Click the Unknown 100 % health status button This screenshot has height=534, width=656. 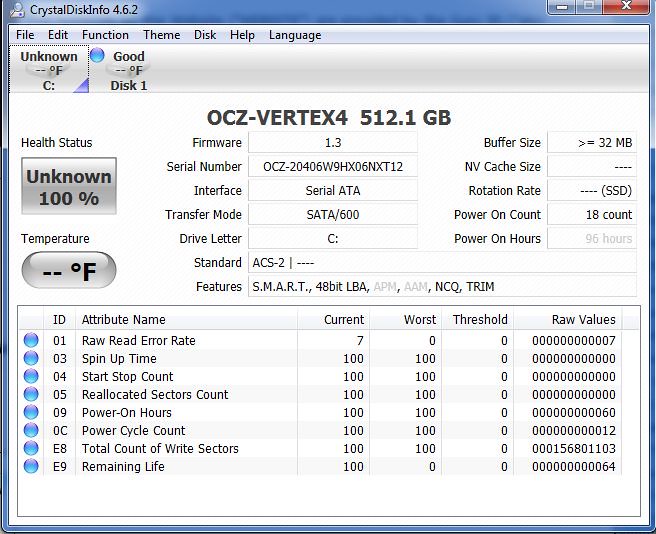click(69, 186)
